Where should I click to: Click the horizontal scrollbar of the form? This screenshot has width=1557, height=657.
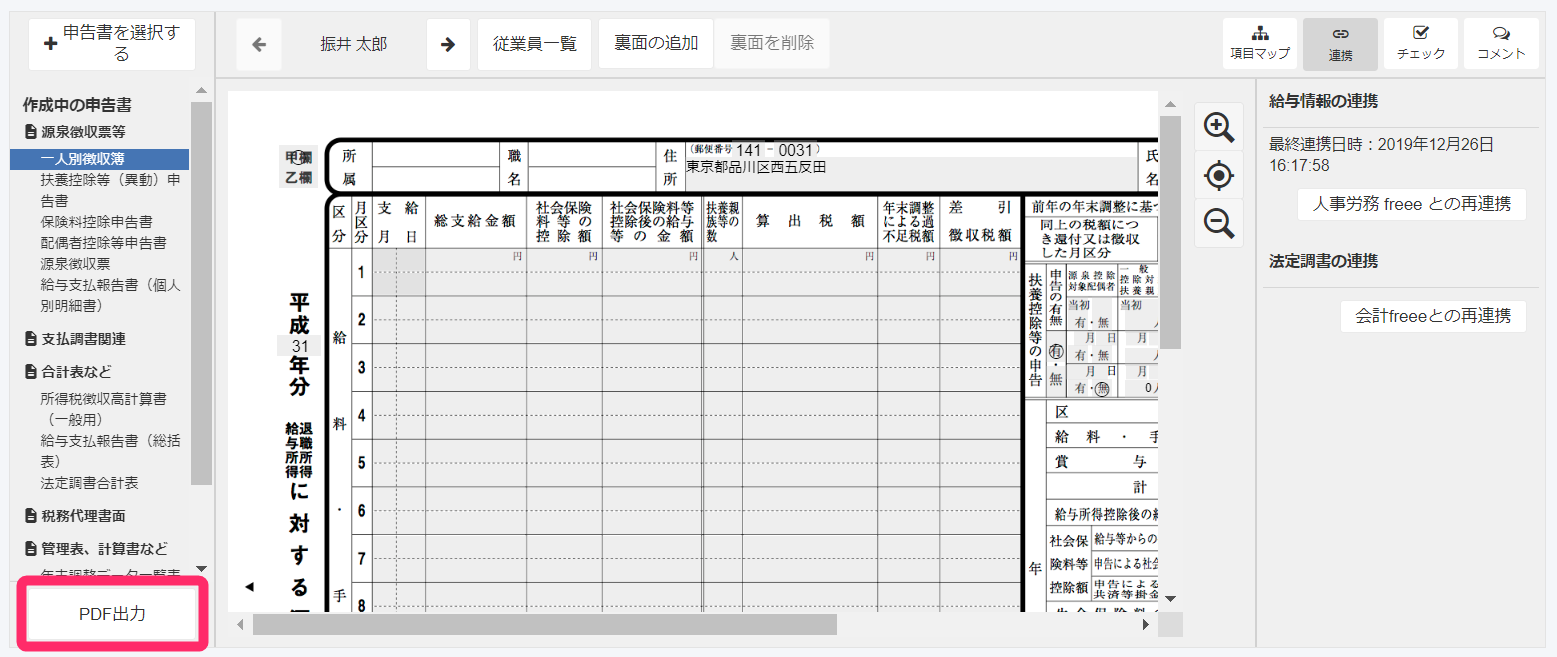pos(544,625)
